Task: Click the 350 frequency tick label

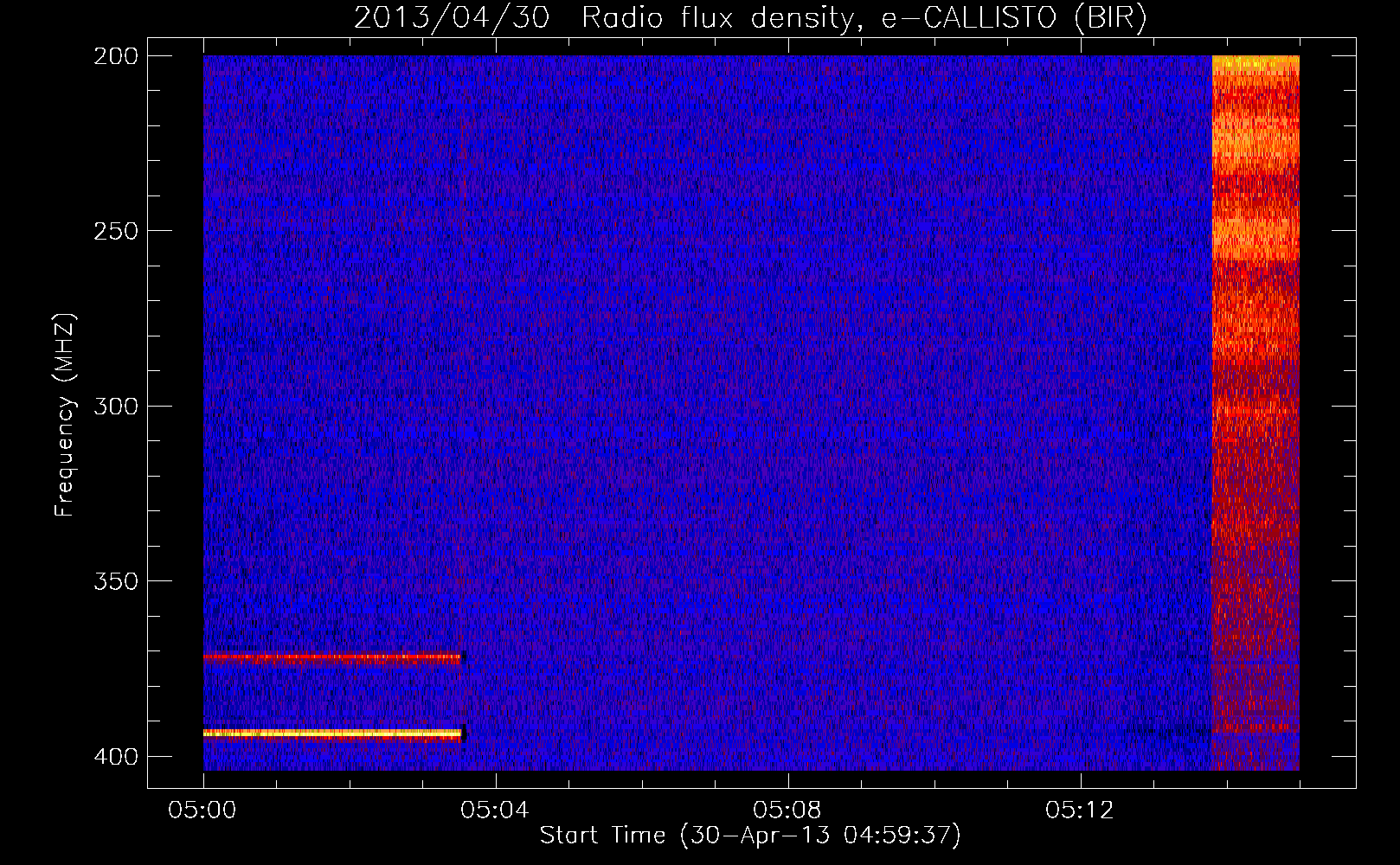Action: point(115,580)
